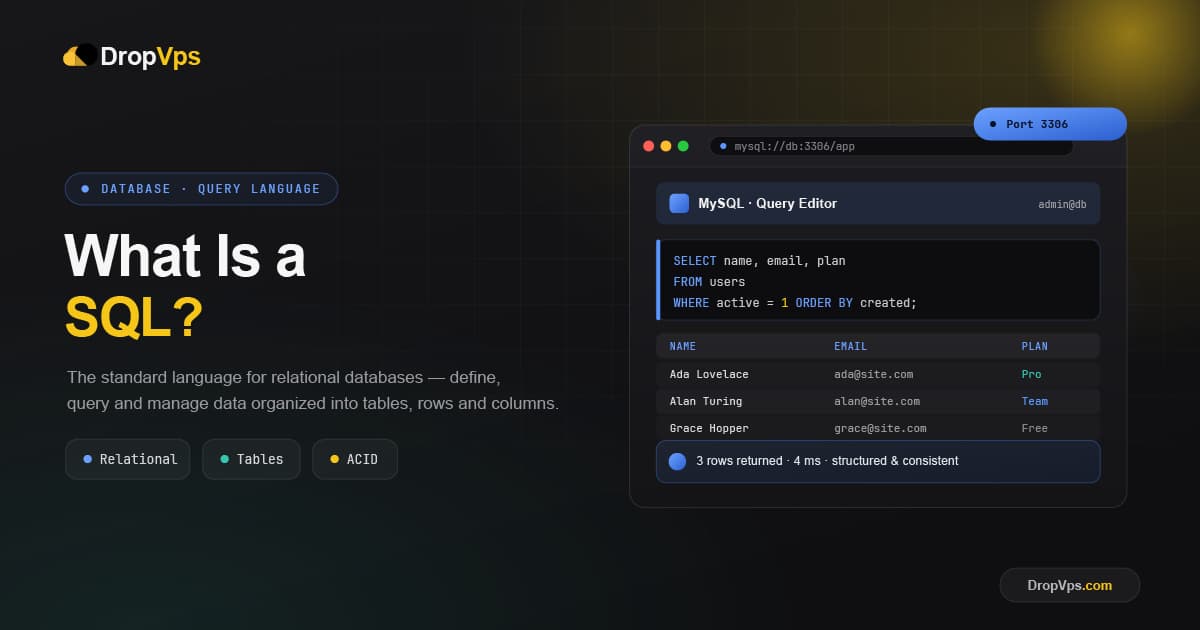Click the description paragraph about relational databases

[313, 391]
